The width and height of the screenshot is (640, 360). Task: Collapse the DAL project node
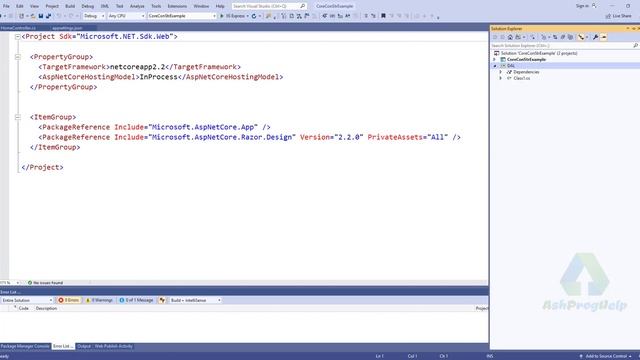click(x=495, y=66)
